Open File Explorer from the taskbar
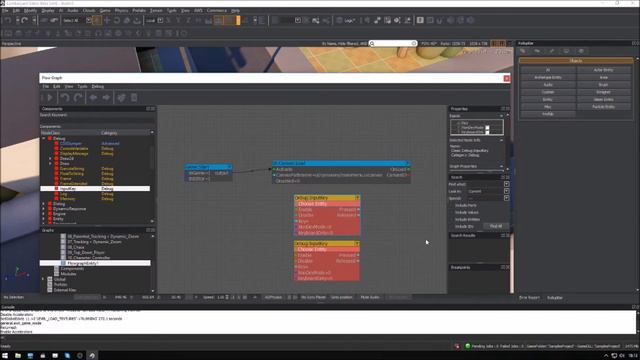This screenshot has width=640, height=360. tap(18, 356)
